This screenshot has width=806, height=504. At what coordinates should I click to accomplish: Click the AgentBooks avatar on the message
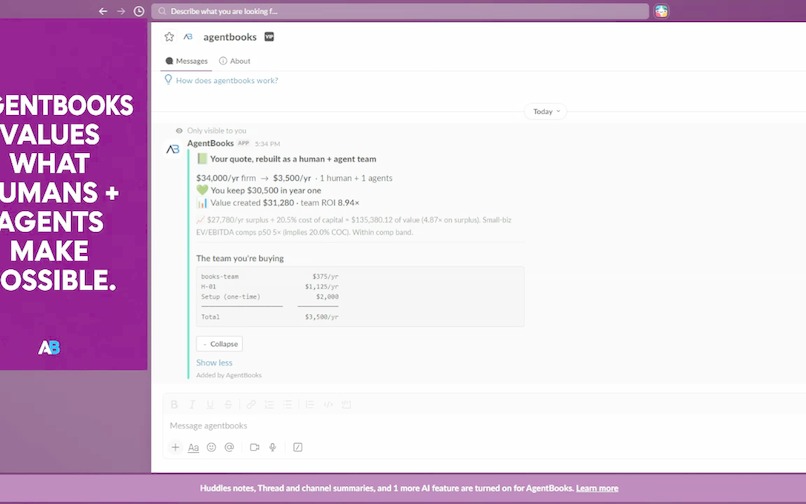(x=173, y=149)
